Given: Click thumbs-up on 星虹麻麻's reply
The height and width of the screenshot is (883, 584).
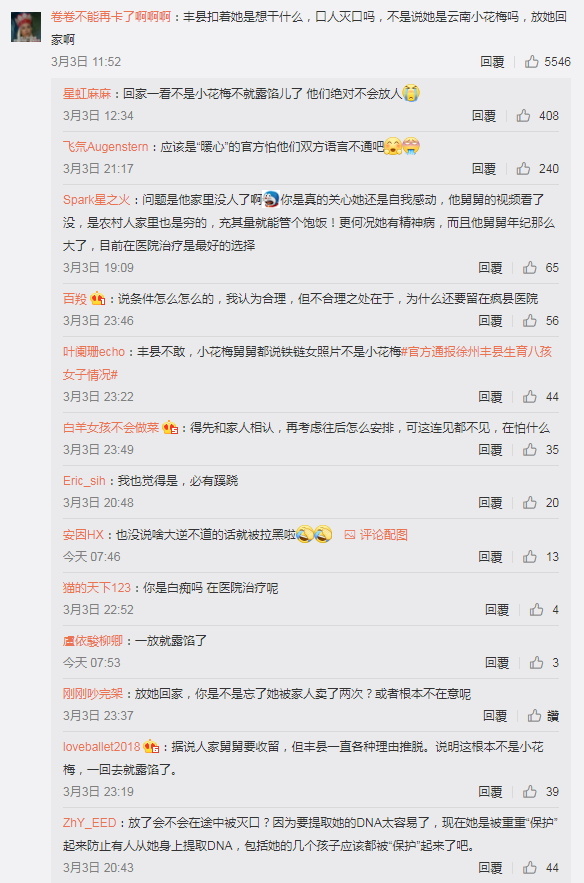Looking at the screenshot, I should coord(523,115).
